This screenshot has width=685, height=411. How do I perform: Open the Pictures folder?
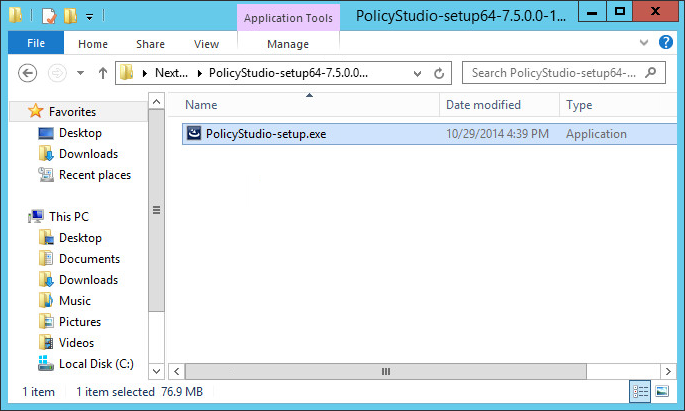point(80,321)
